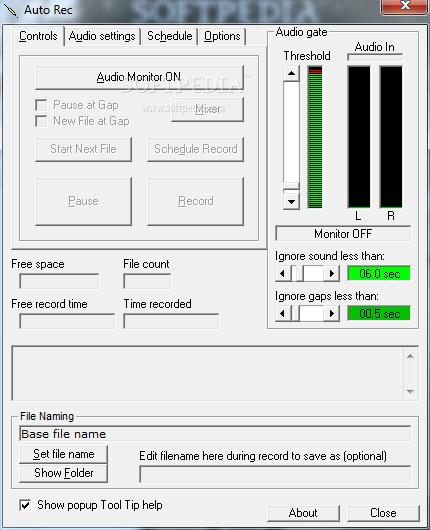Image resolution: width=430 pixels, height=530 pixels.
Task: Click the Free space field
Action: 59,281
